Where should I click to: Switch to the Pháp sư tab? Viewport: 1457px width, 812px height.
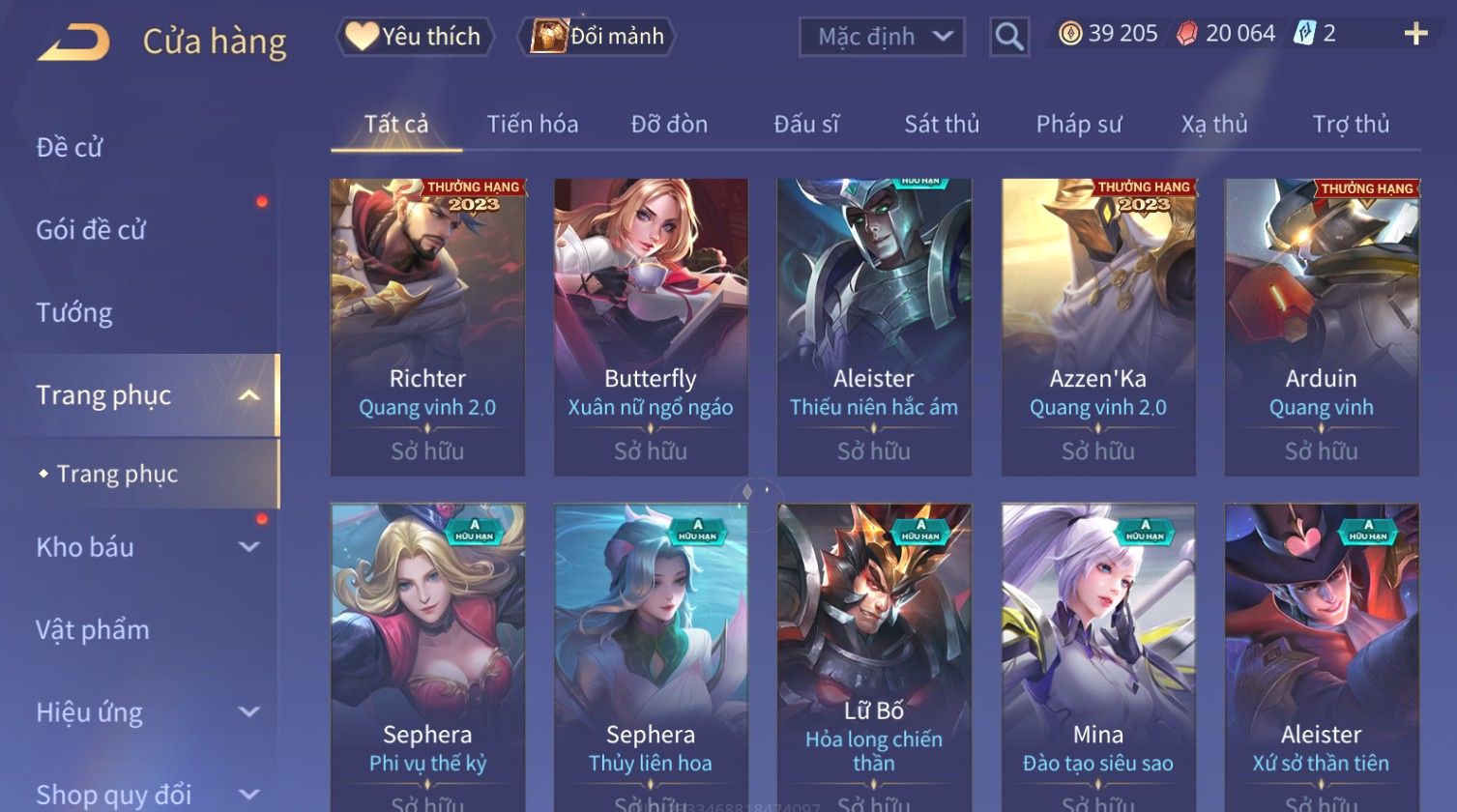tap(1079, 124)
